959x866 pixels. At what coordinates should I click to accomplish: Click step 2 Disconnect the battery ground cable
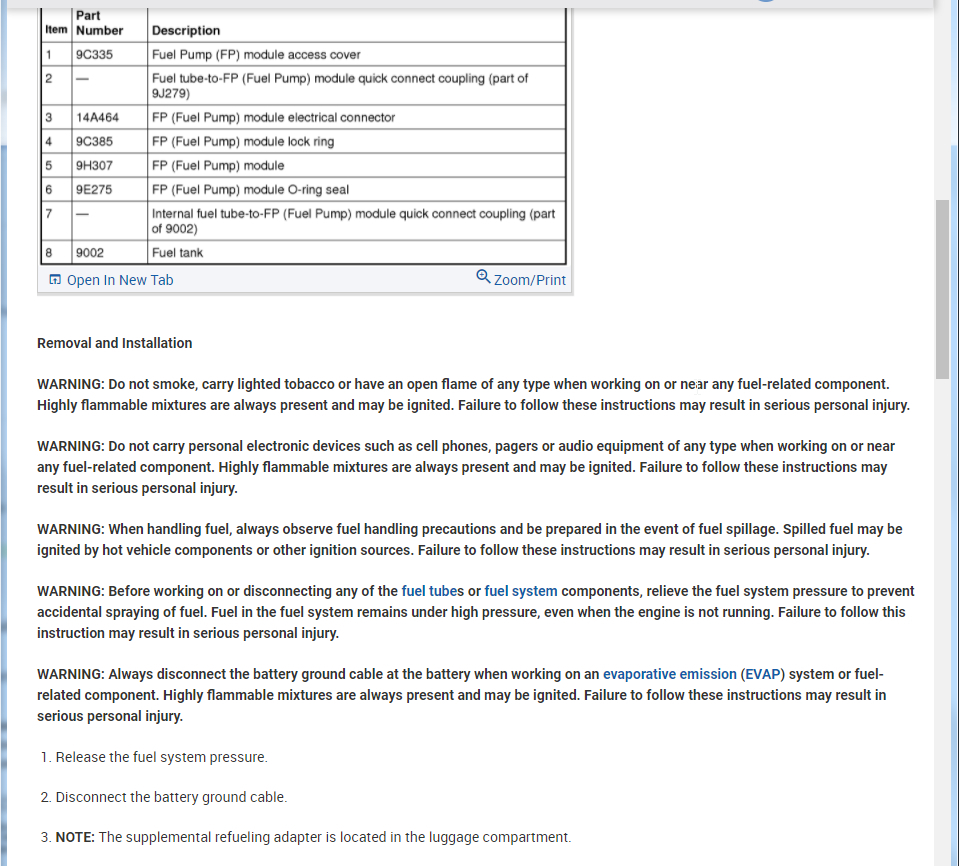pos(171,798)
